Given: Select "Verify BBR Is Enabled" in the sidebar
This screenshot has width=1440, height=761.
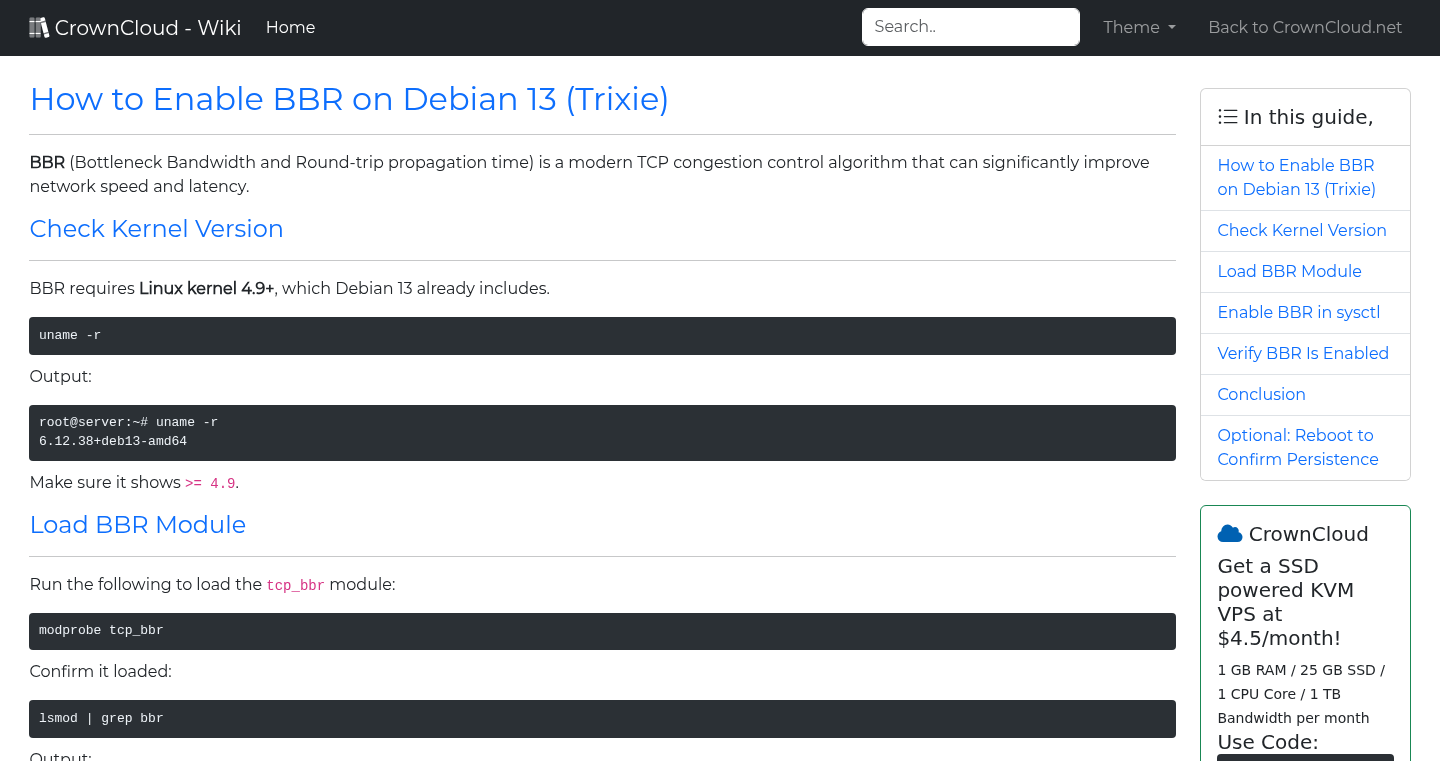Looking at the screenshot, I should click(x=1303, y=353).
